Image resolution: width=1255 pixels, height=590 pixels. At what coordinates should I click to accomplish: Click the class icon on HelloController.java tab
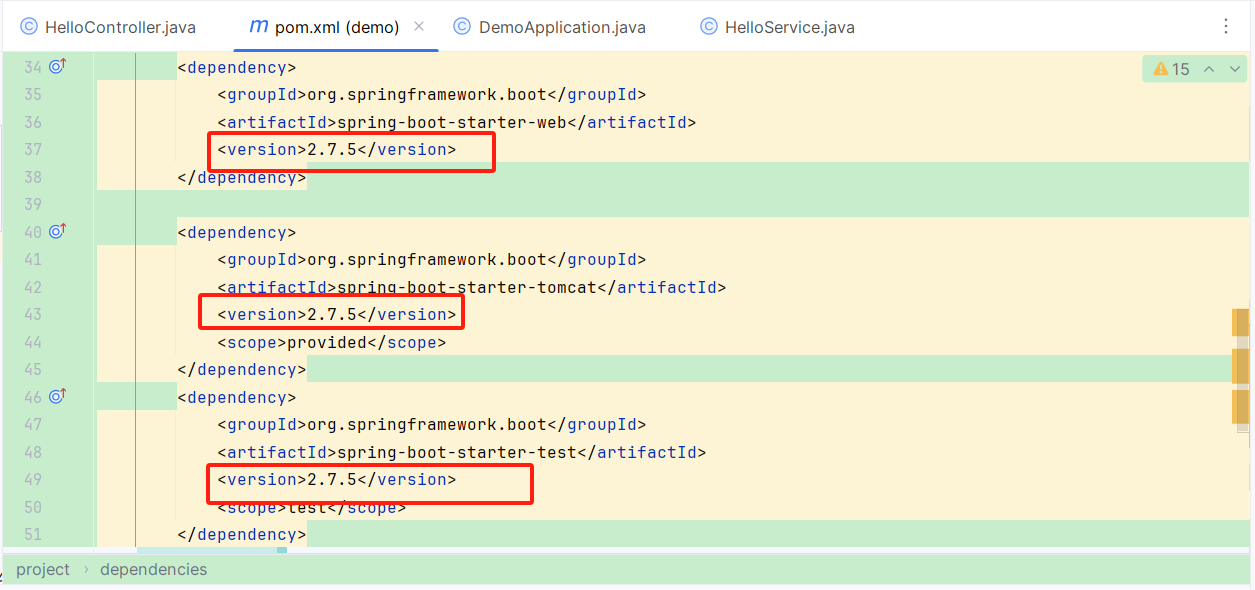pos(30,27)
